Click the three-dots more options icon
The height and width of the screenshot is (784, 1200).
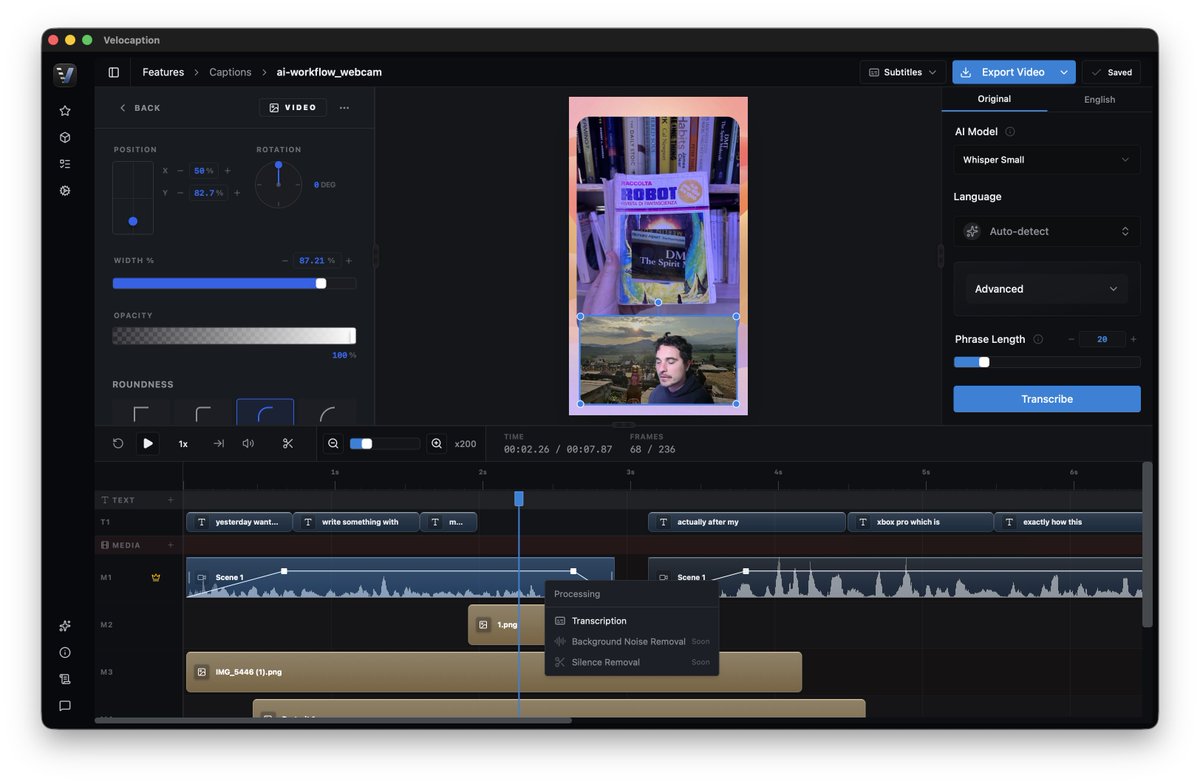coord(344,108)
